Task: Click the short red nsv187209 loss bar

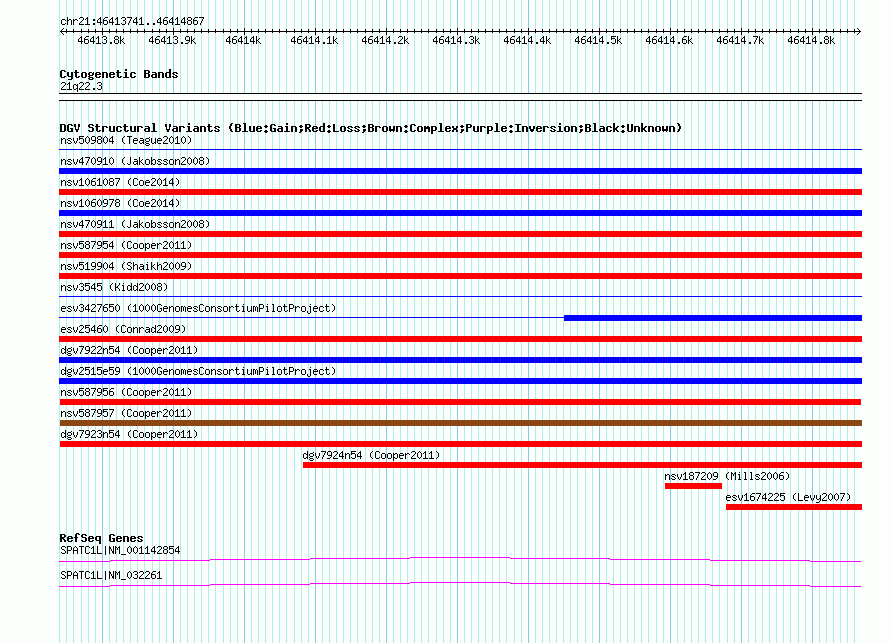Action: pyautogui.click(x=693, y=486)
